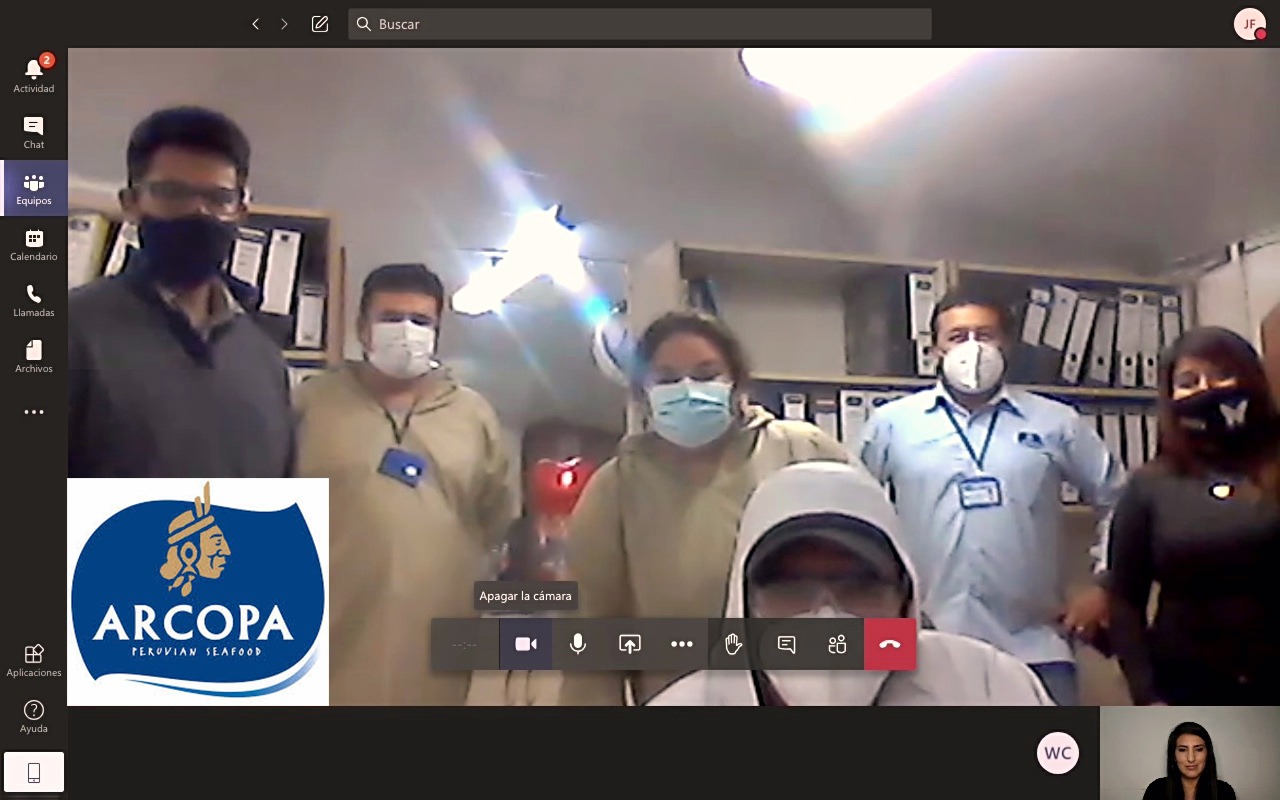Mute the microphone in call controls
This screenshot has width=1280, height=800.
(578, 644)
